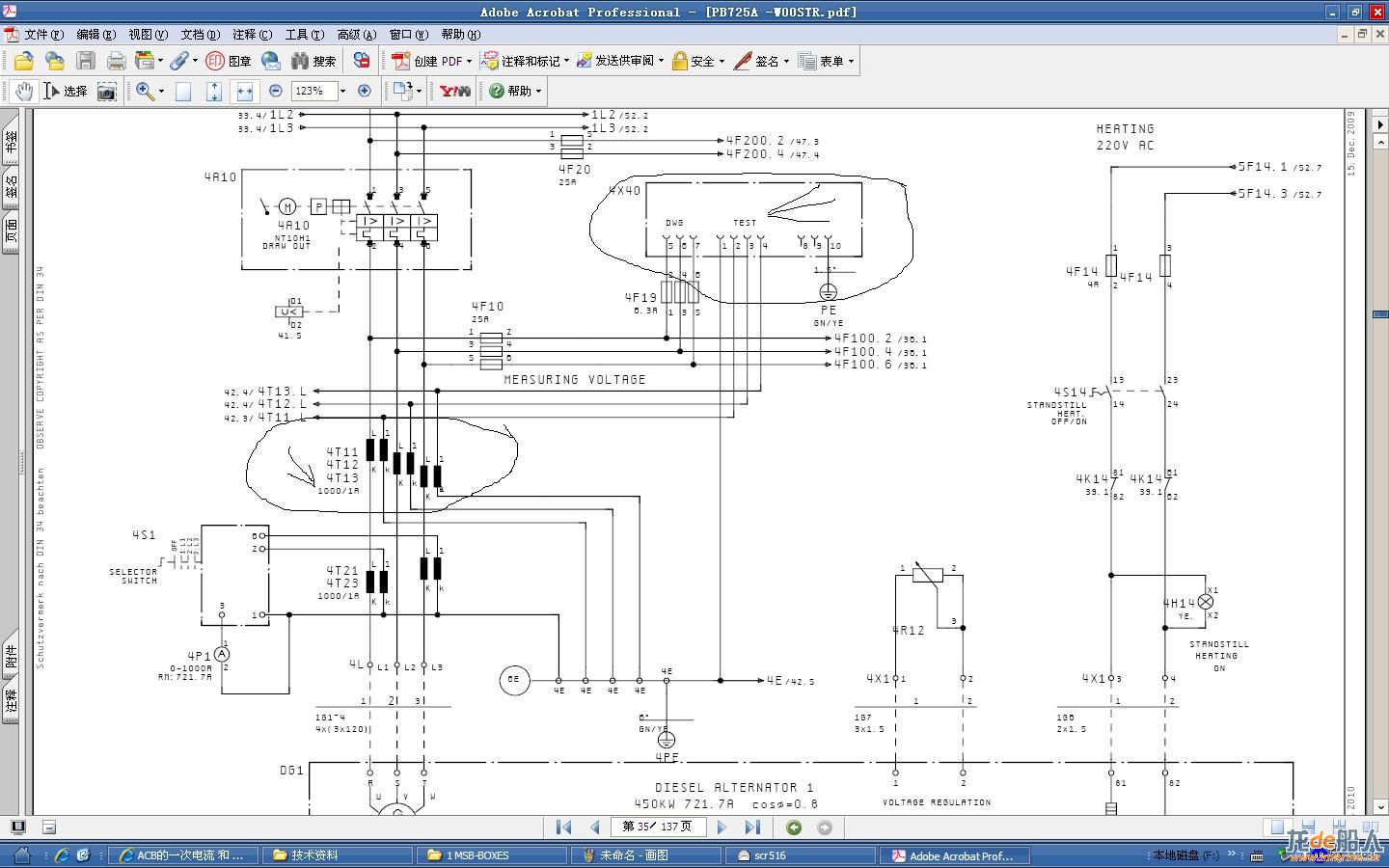This screenshot has width=1389, height=868.
Task: Open the 页面 pages side tab
Action: point(11,231)
